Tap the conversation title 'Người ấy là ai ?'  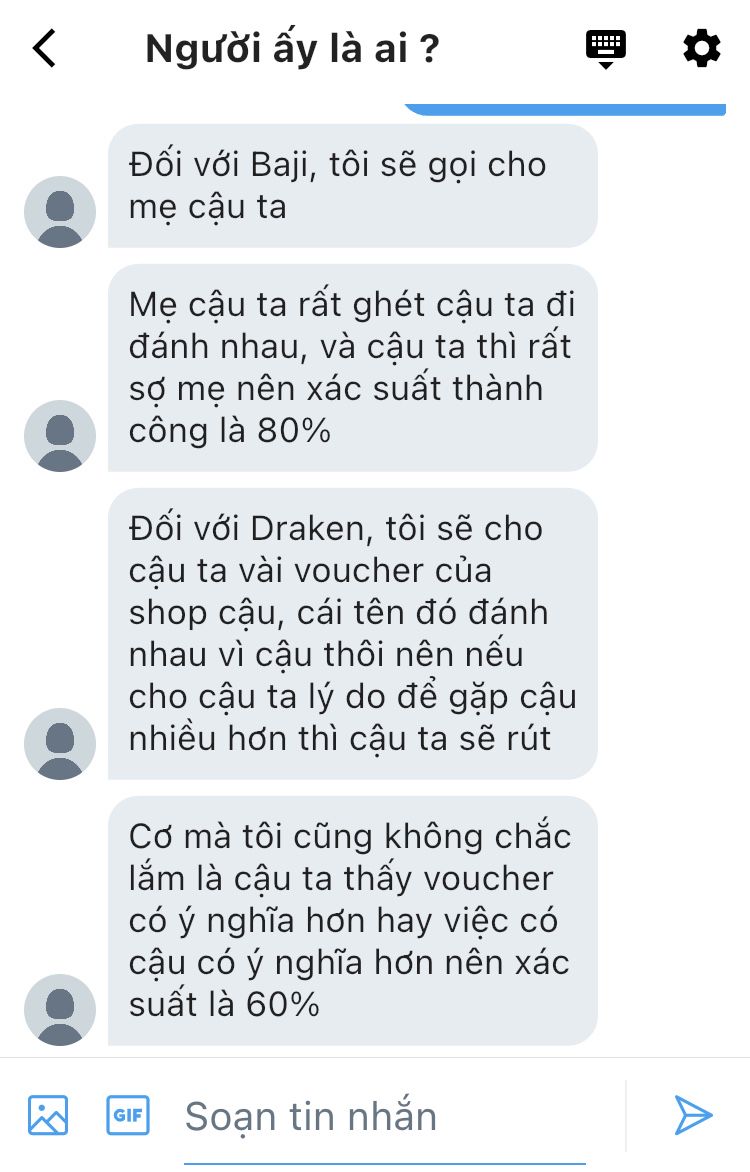(292, 50)
